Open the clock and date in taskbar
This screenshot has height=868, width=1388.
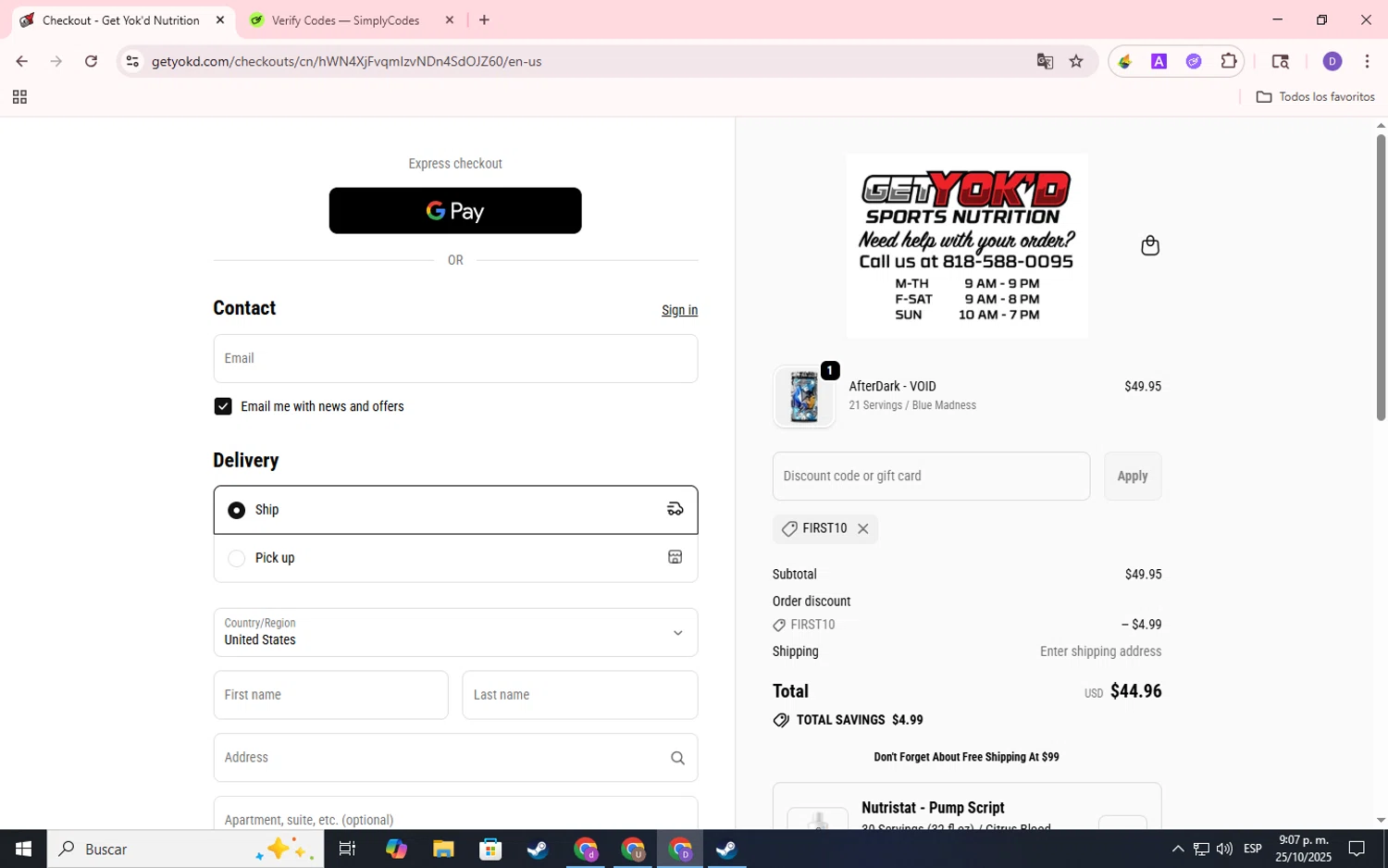pyautogui.click(x=1303, y=849)
